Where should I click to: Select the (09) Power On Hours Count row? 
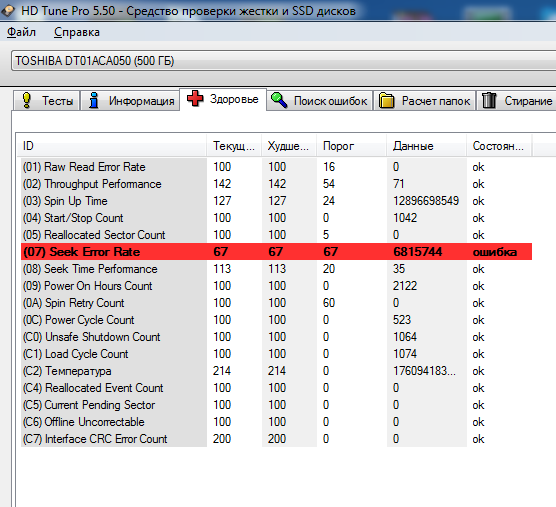pyautogui.click(x=277, y=286)
